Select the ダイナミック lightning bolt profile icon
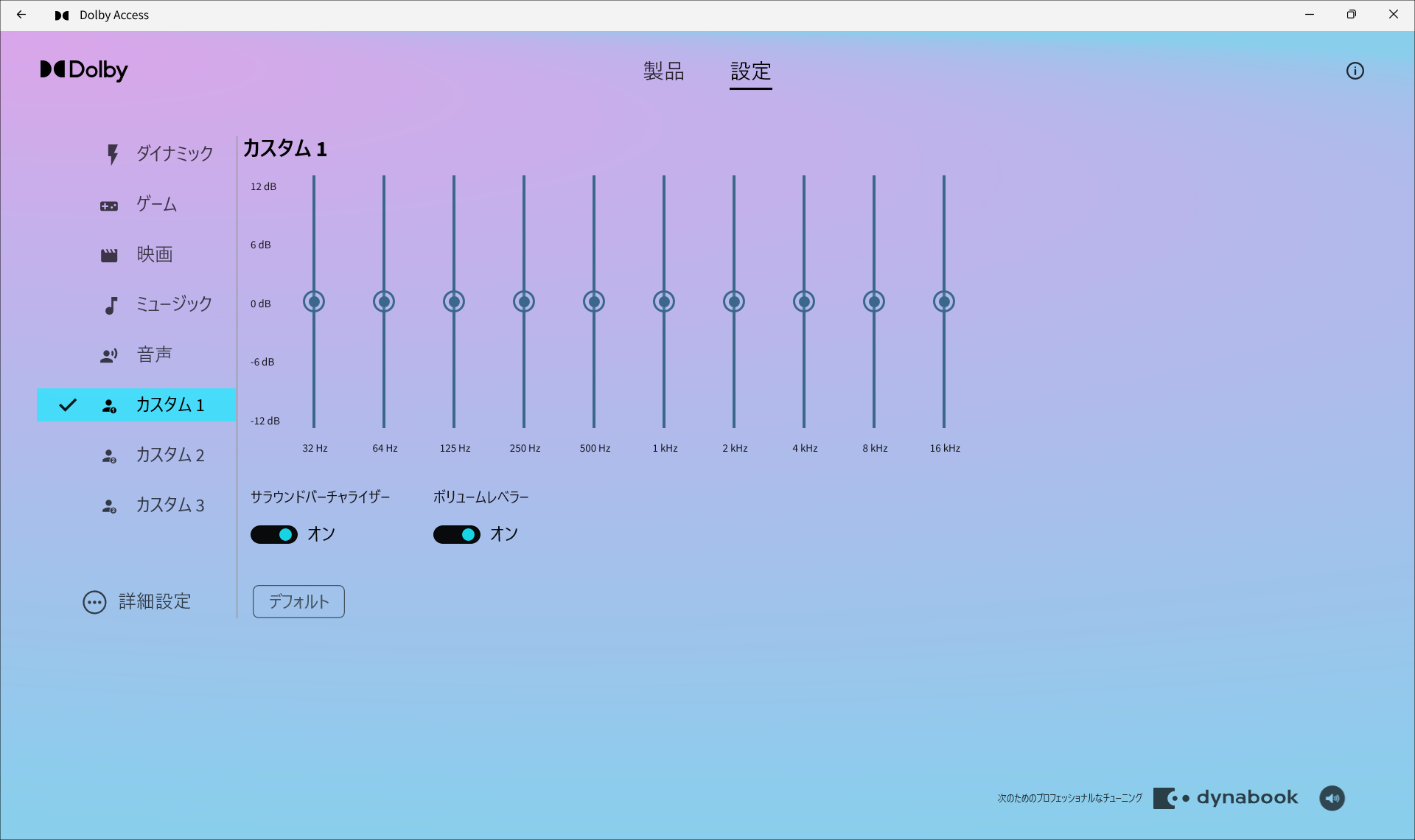Viewport: 1415px width, 840px height. pos(111,154)
